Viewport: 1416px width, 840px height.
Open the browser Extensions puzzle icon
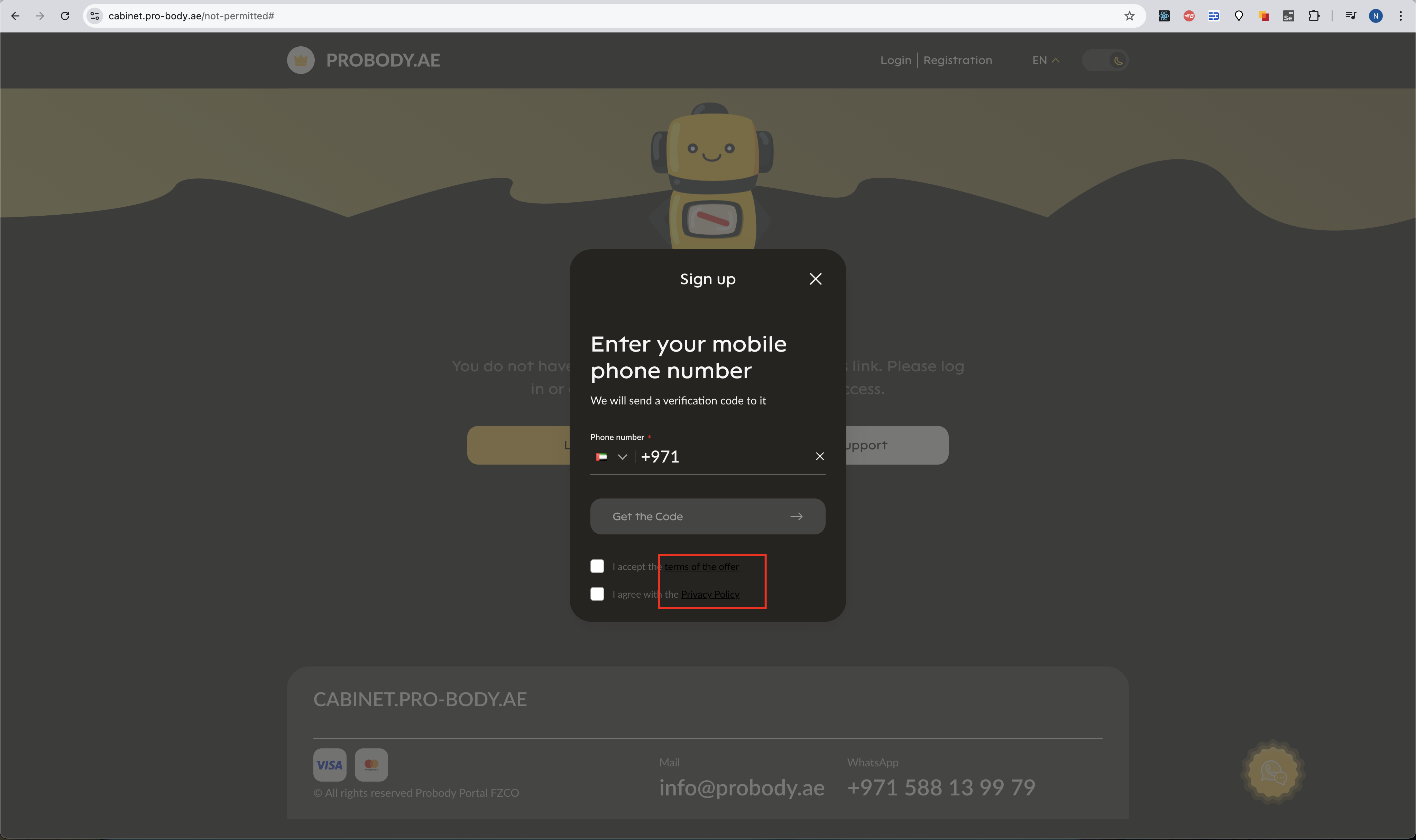click(1314, 16)
